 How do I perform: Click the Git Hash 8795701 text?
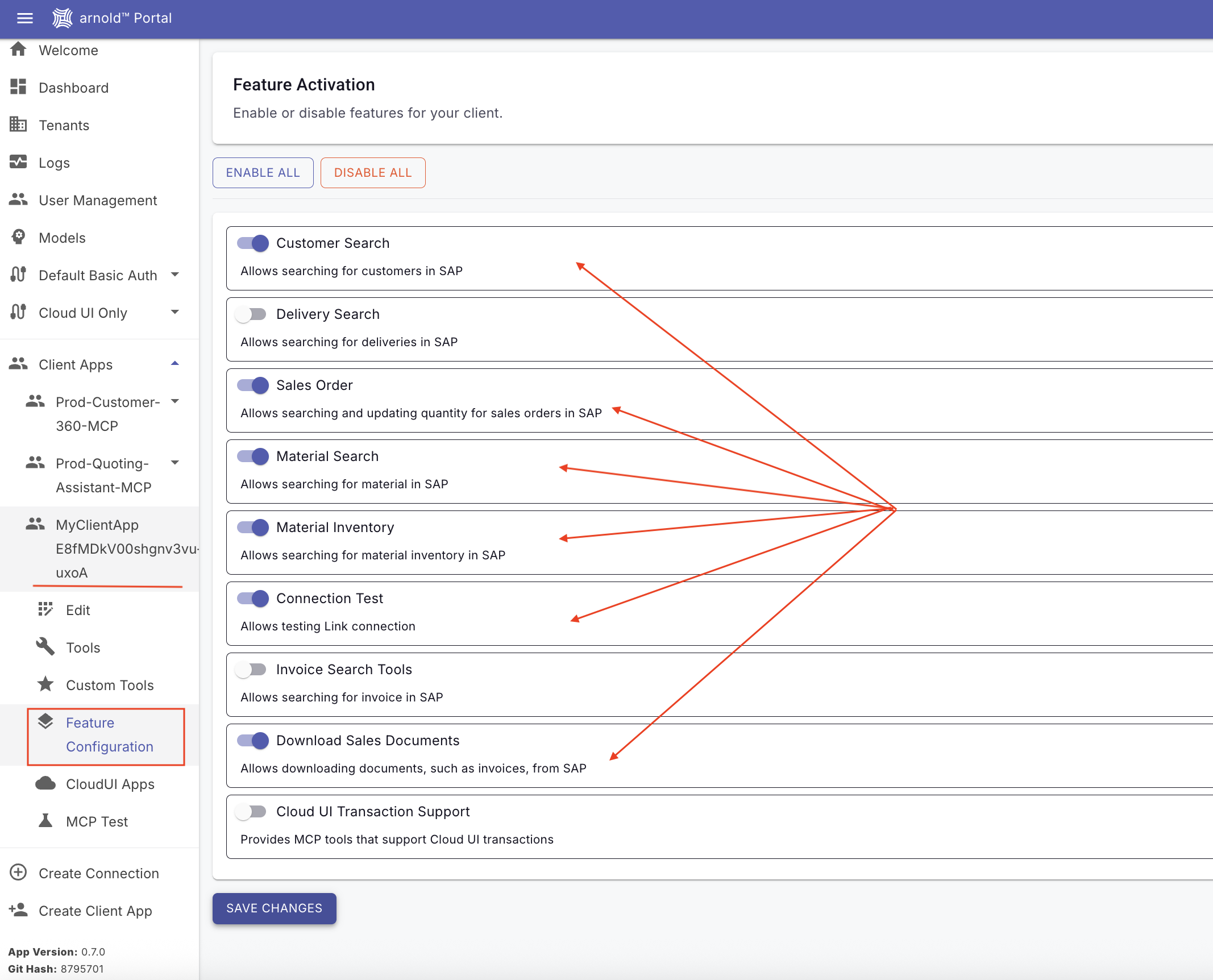[56, 969]
